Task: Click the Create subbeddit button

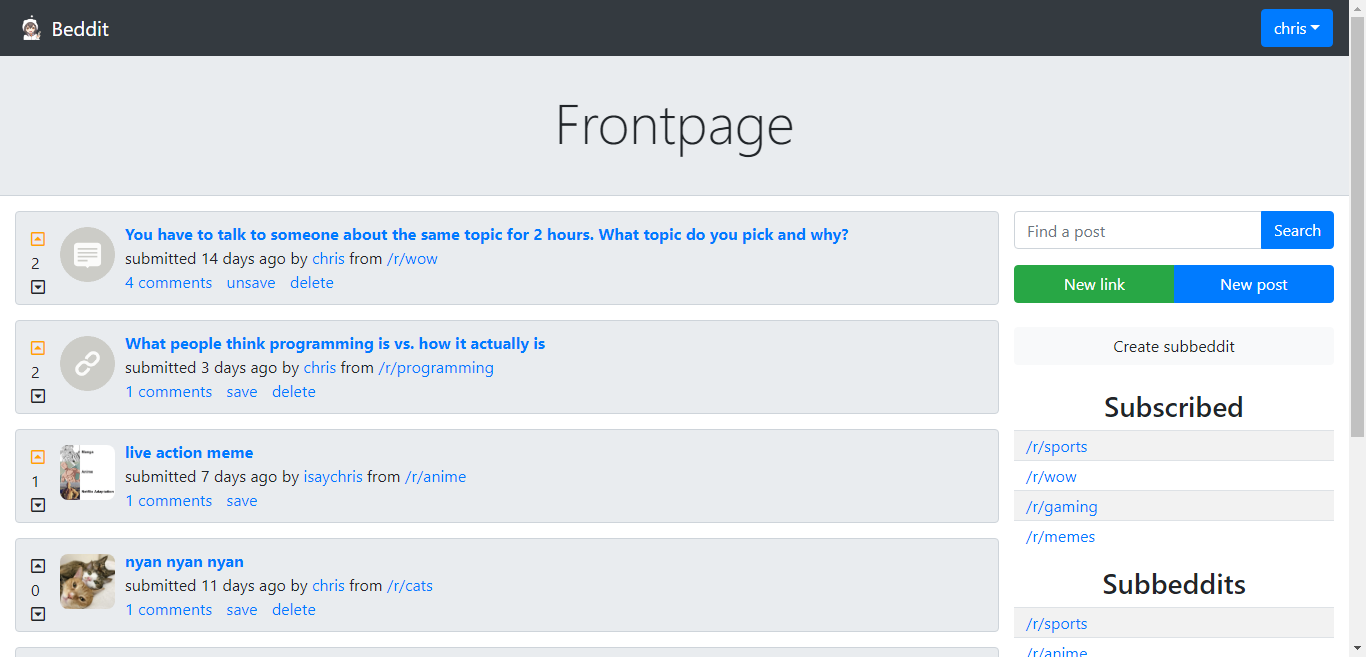Action: (x=1174, y=346)
